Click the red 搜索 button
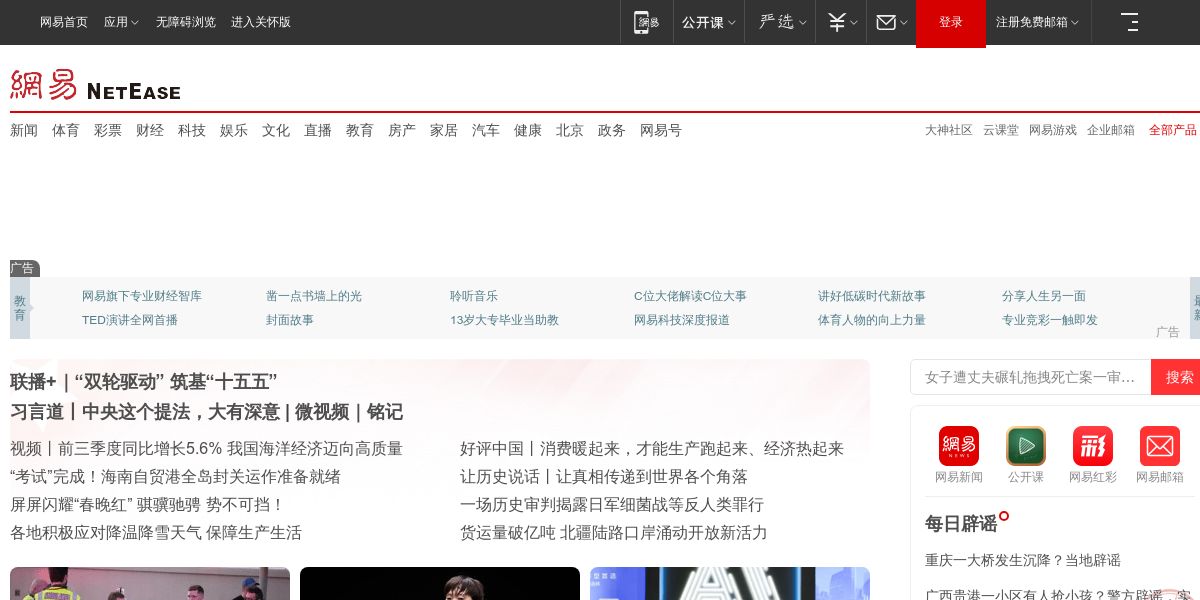 pyautogui.click(x=1178, y=377)
